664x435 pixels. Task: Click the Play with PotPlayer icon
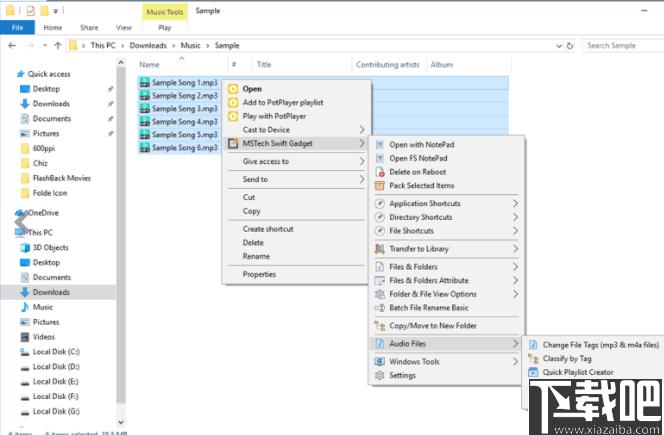233,115
